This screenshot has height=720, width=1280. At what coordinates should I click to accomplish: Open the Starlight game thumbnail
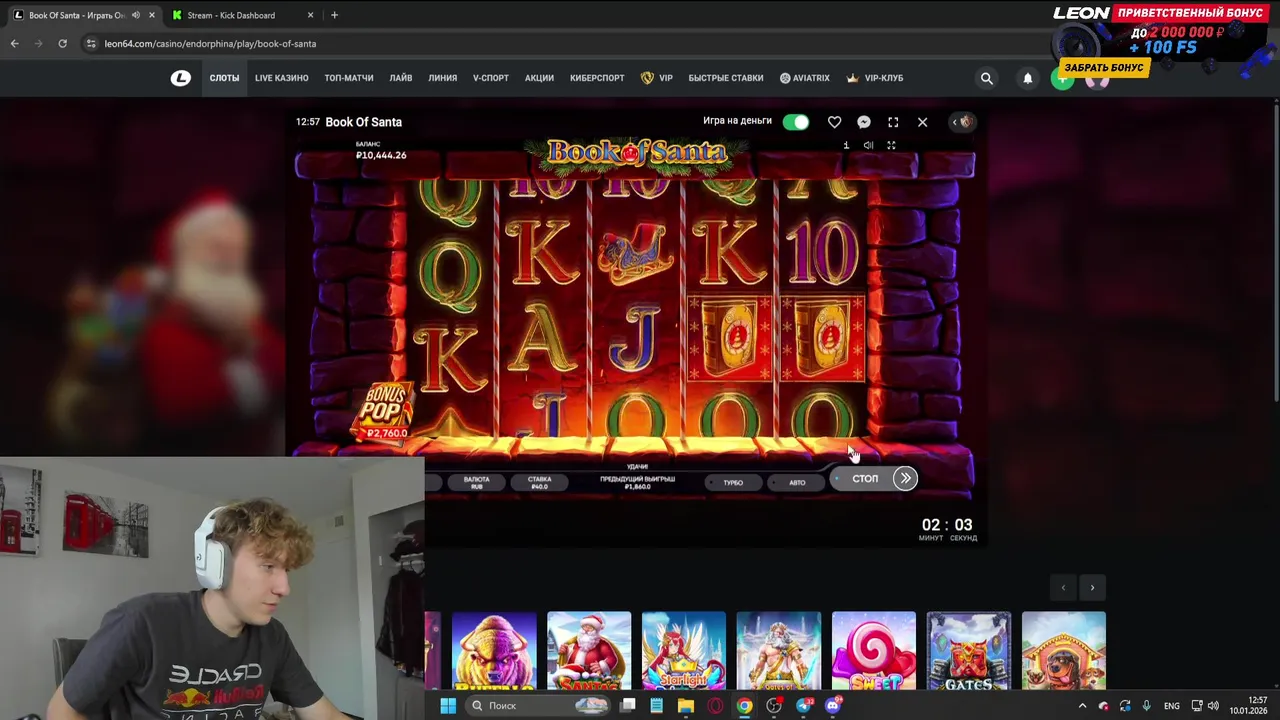click(x=684, y=651)
